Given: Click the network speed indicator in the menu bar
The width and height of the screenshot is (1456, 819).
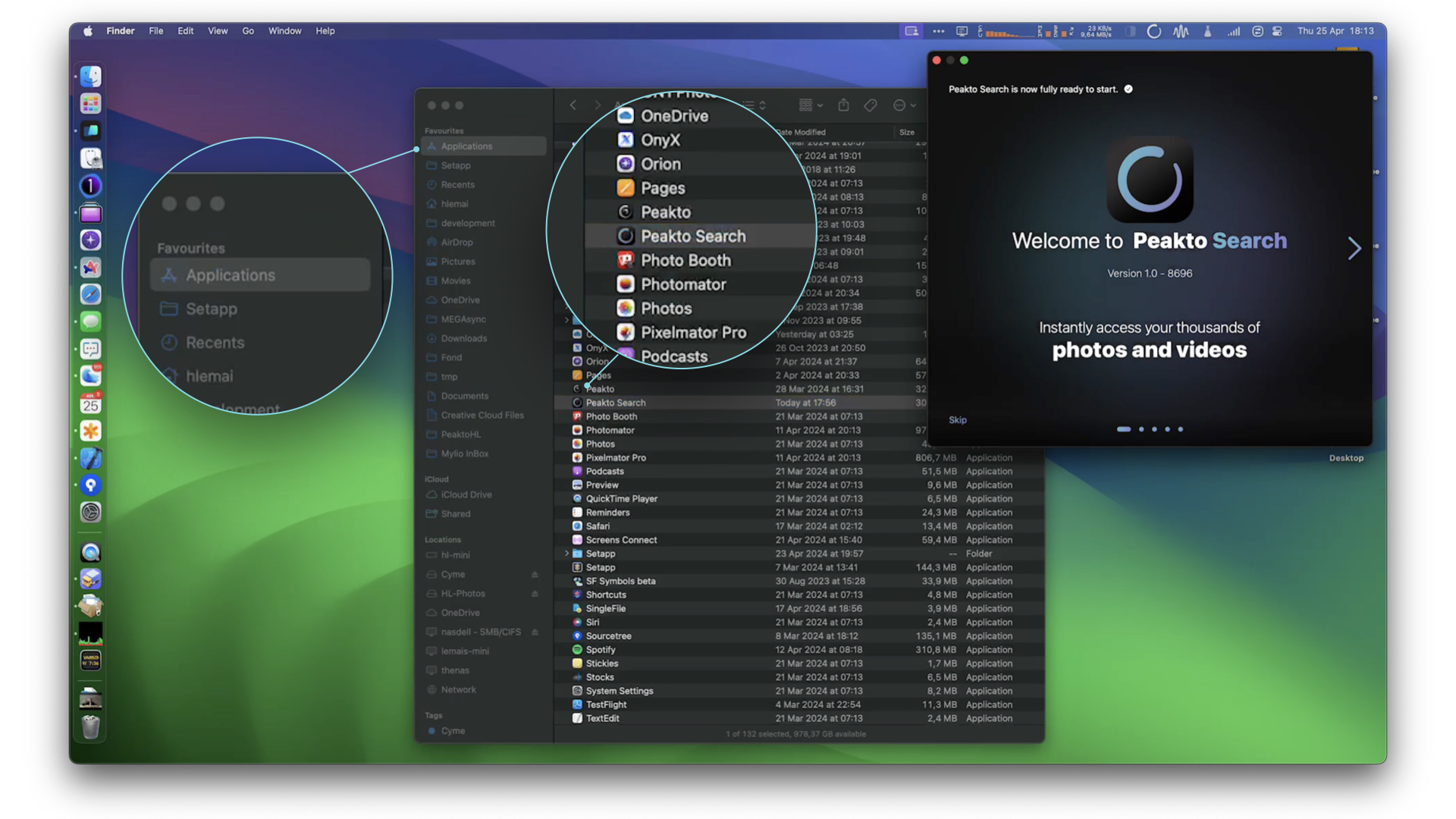Looking at the screenshot, I should pos(1095,31).
